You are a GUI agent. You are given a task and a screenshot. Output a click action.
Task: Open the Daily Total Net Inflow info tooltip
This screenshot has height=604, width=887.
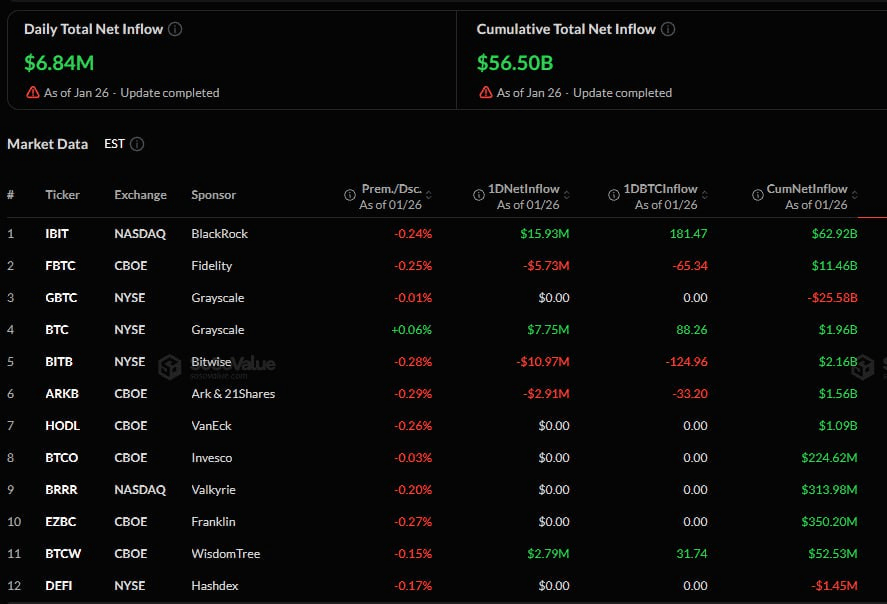(x=175, y=29)
